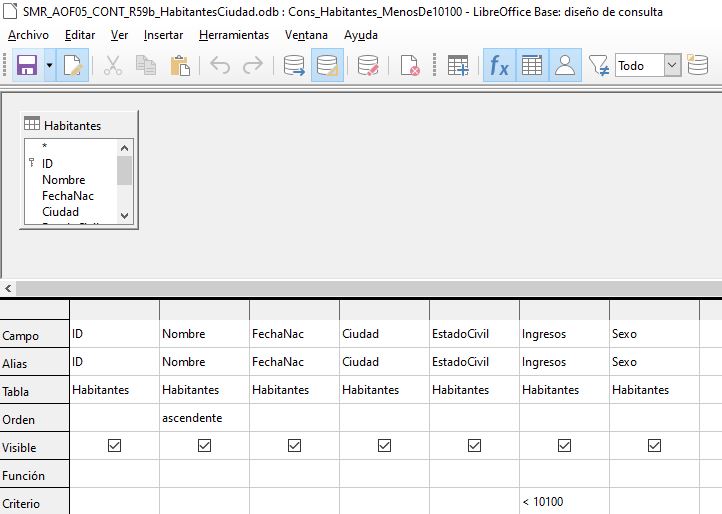Uncheck Visible for the Ingresos column
This screenshot has width=722, height=514.
(565, 445)
